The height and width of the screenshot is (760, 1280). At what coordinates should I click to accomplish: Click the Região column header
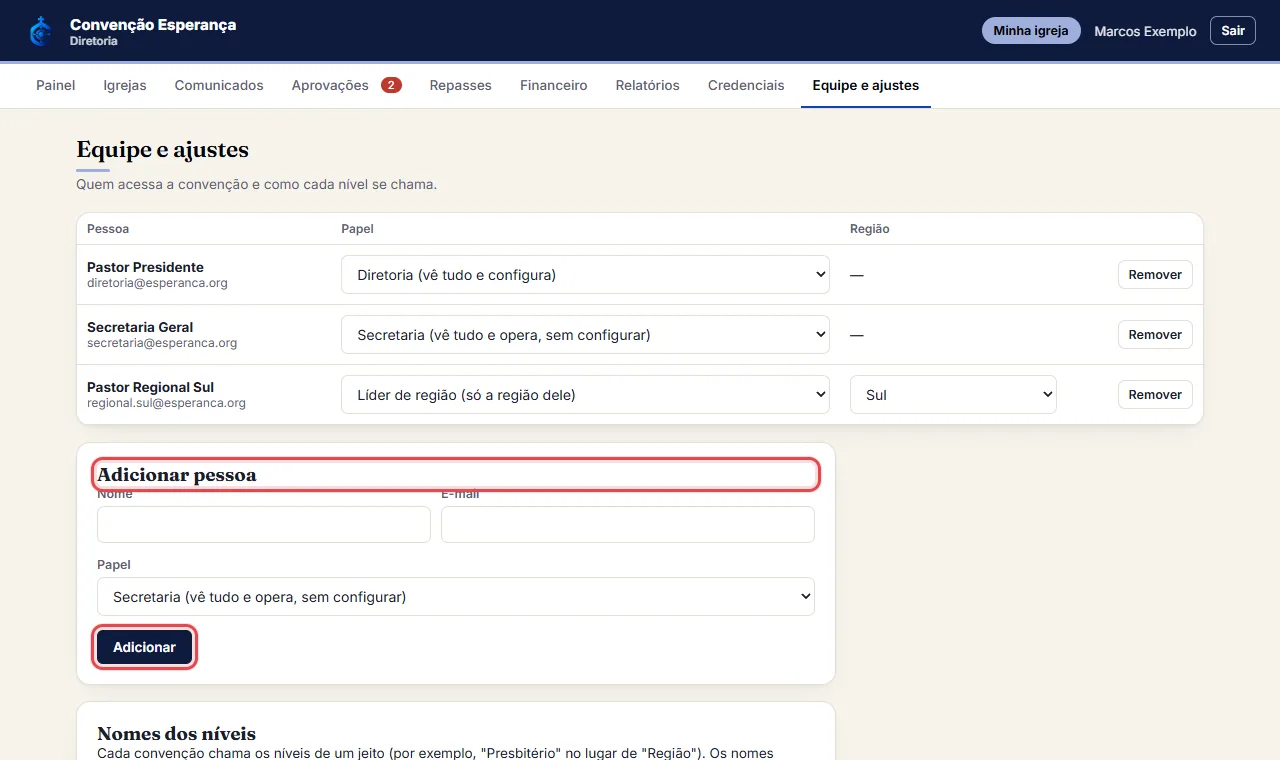[870, 229]
